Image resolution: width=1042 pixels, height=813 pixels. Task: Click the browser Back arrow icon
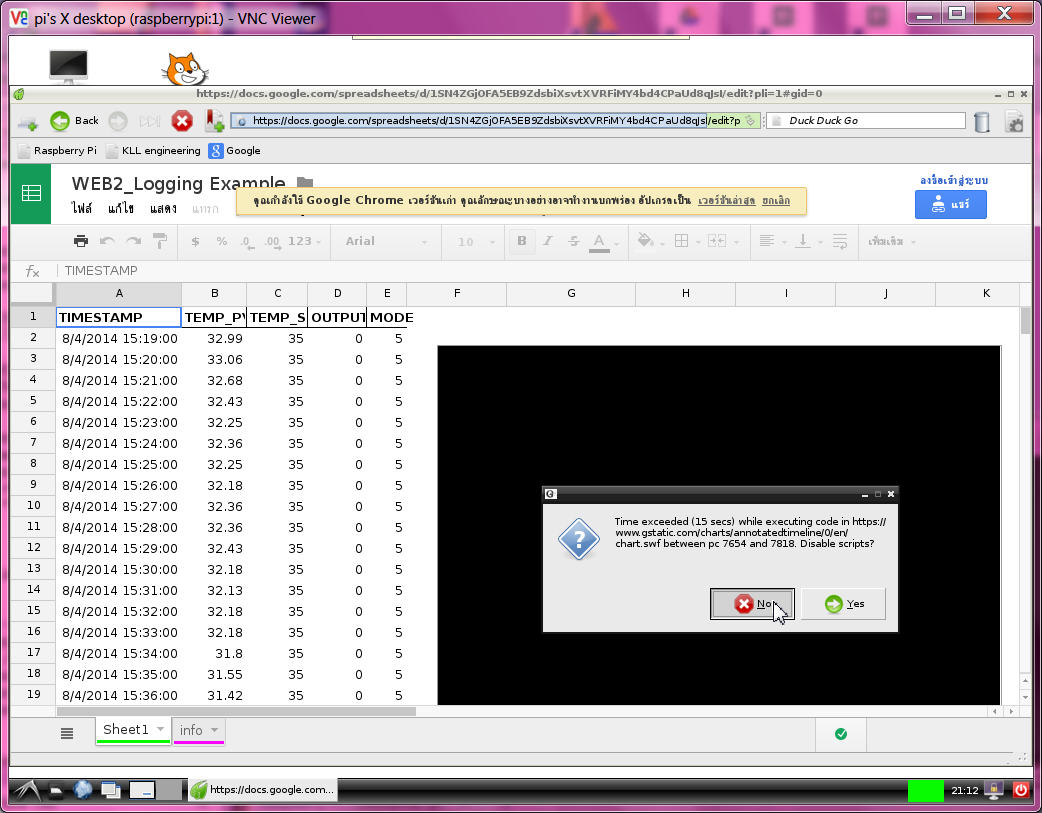[60, 121]
